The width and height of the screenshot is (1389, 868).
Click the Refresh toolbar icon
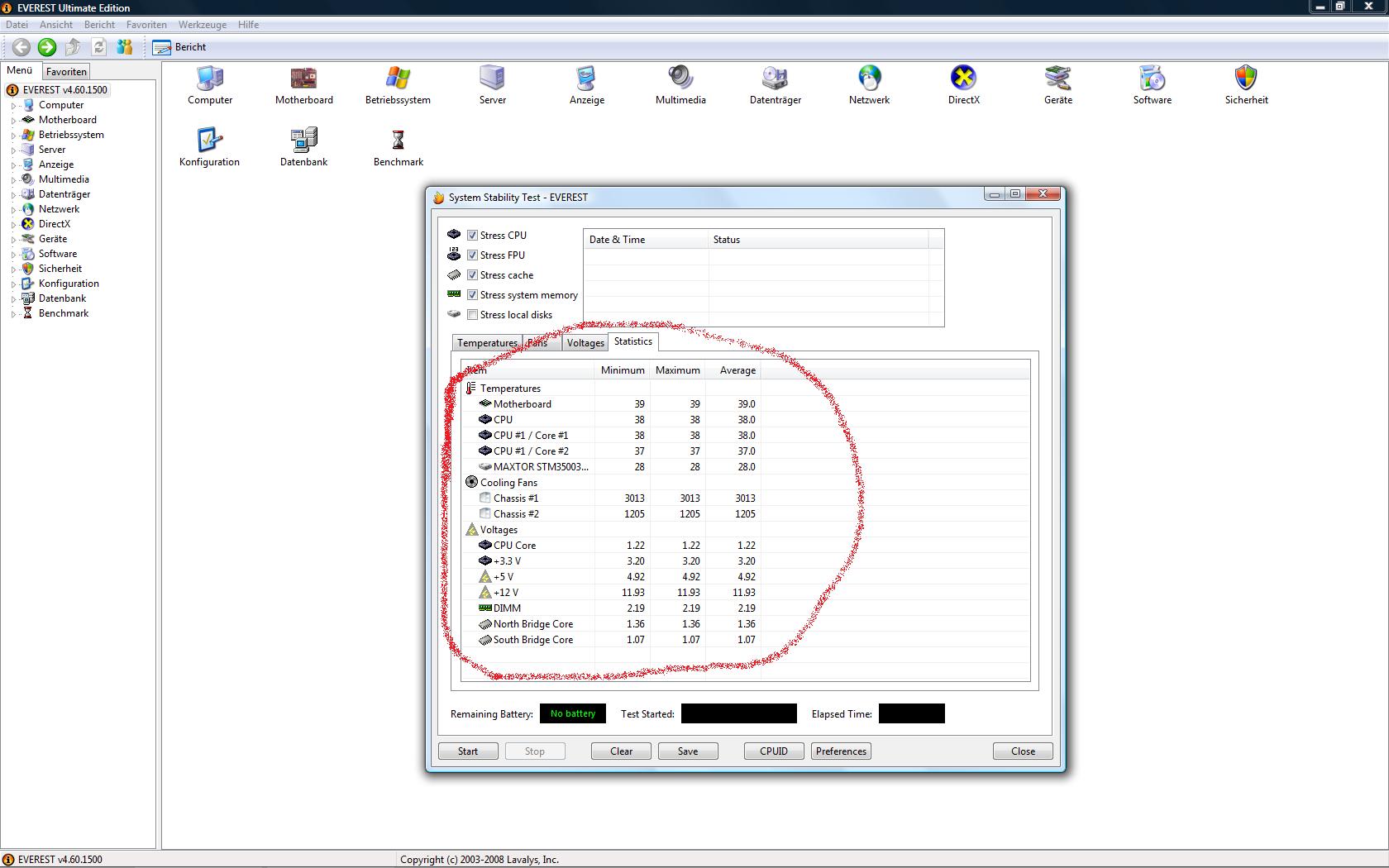pyautogui.click(x=99, y=47)
